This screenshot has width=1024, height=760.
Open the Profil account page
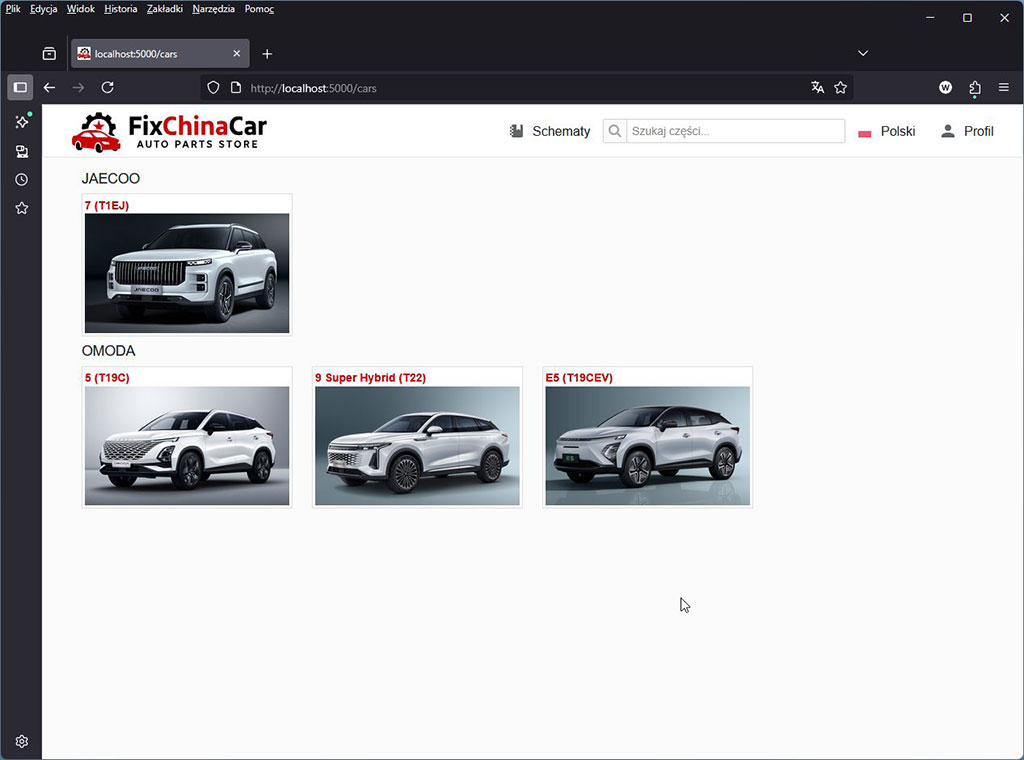point(966,131)
